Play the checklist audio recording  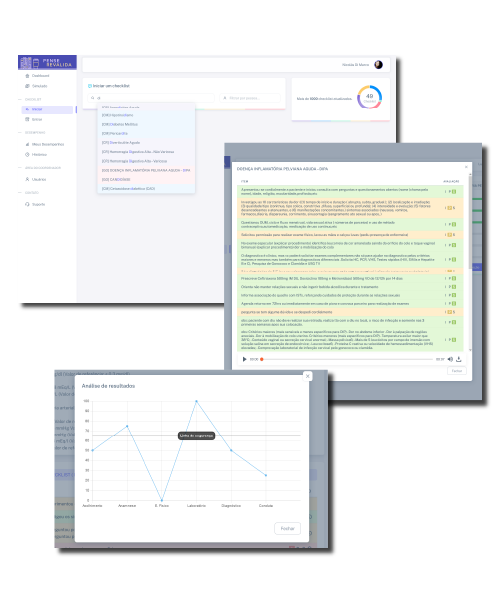click(x=244, y=359)
